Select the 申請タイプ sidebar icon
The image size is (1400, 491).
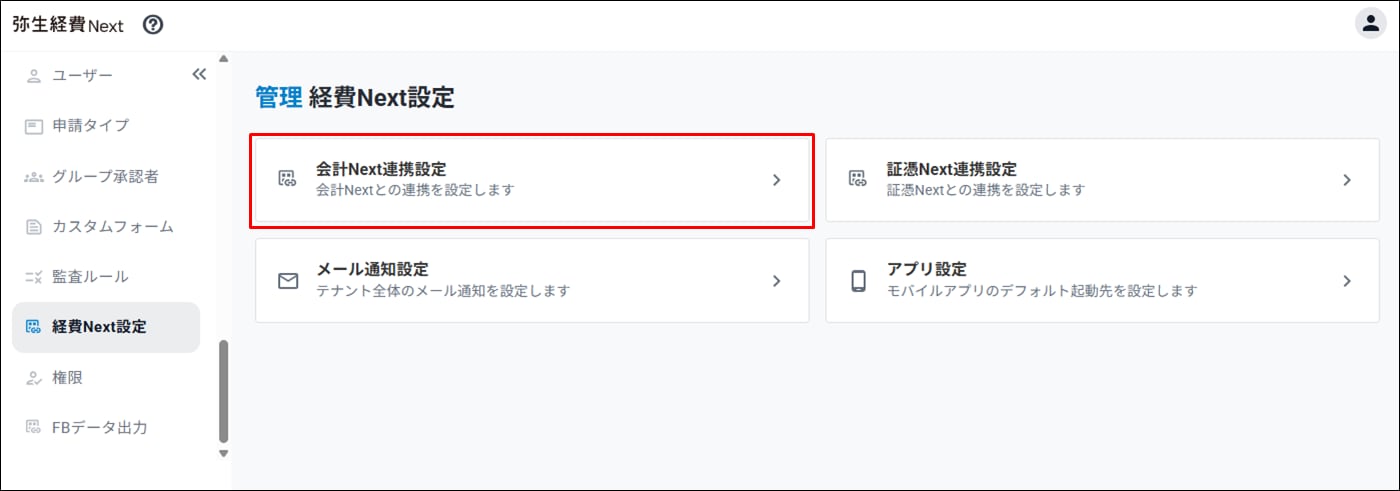pyautogui.click(x=33, y=125)
